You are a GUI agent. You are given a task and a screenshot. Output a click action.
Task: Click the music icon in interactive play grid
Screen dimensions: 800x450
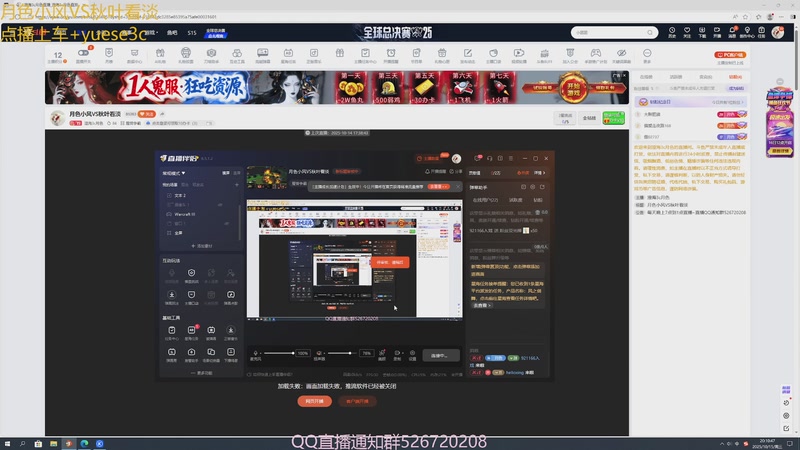(231, 294)
